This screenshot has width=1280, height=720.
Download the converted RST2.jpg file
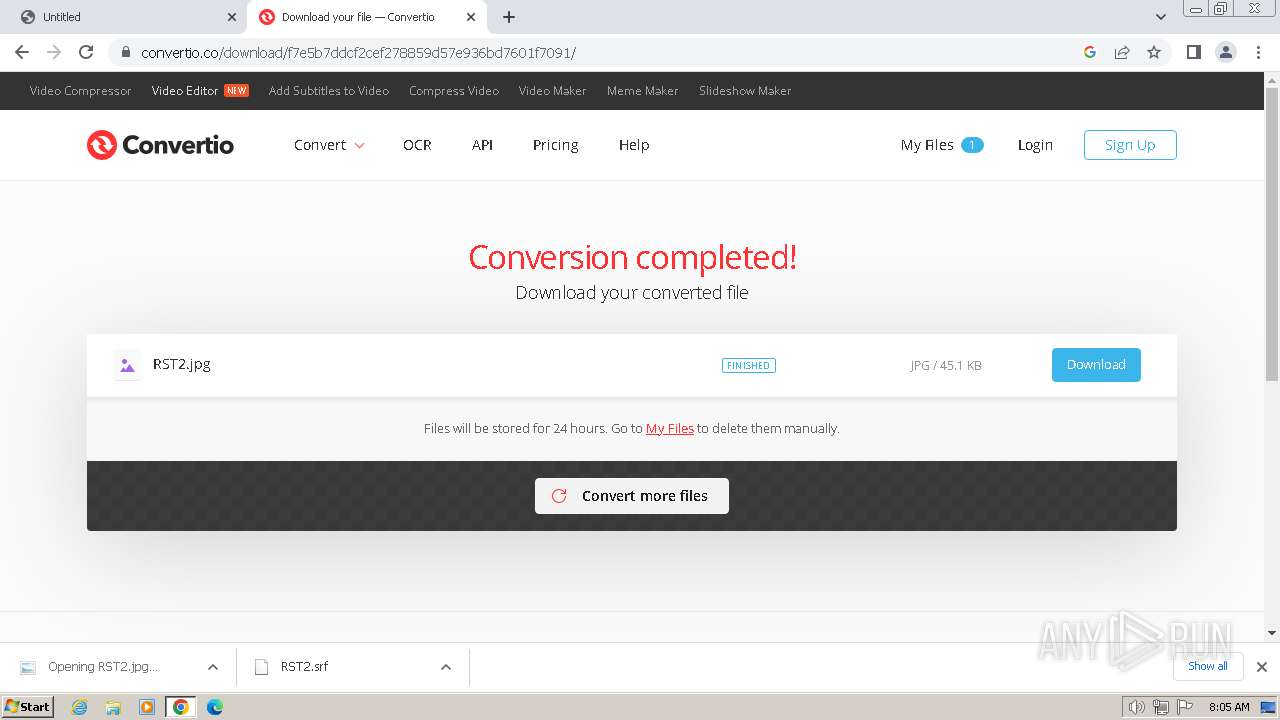coord(1096,365)
